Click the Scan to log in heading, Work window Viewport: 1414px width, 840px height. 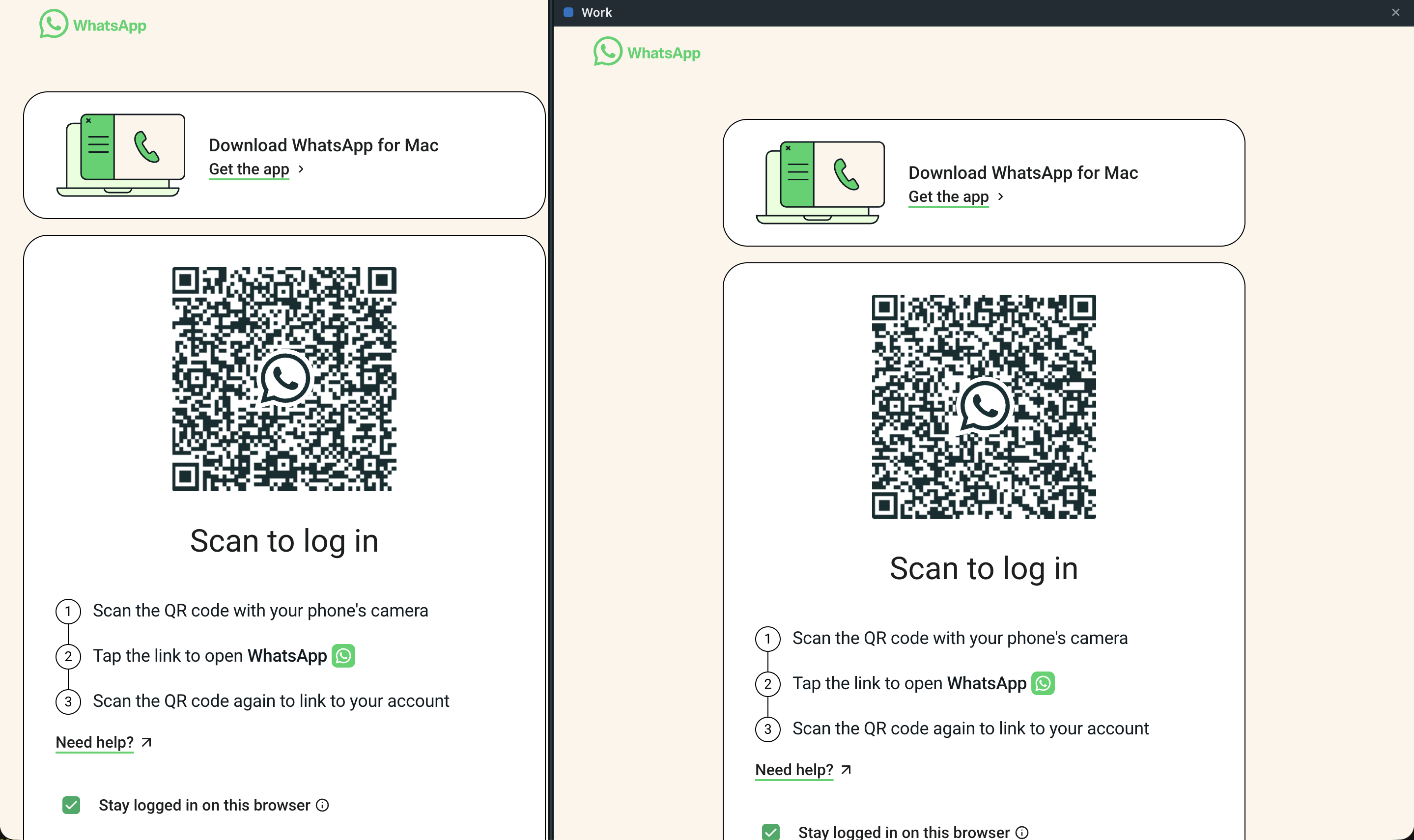[984, 569]
